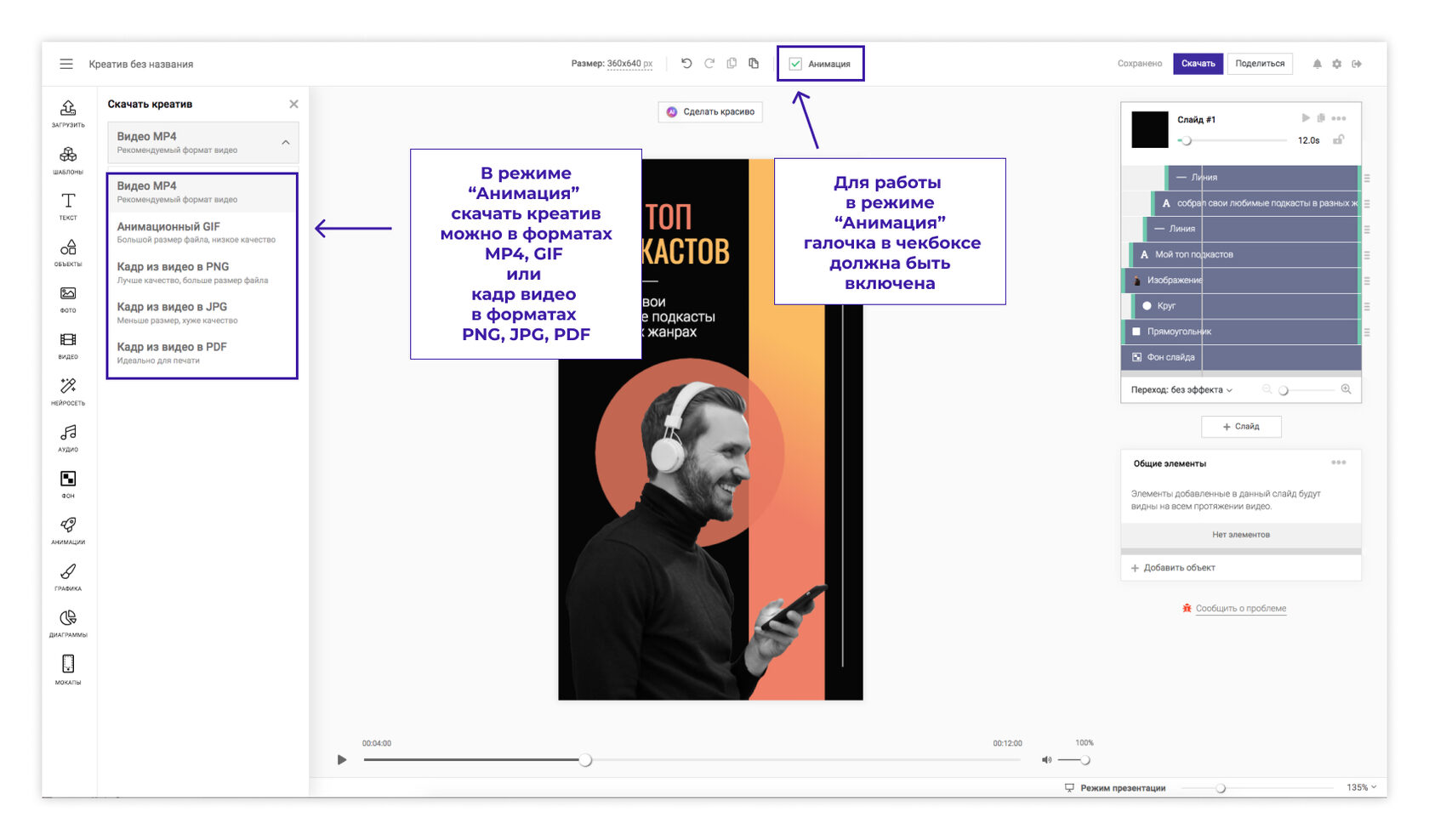Click the paste icon in the top toolbar
This screenshot has width=1429, height=840.
click(x=754, y=63)
